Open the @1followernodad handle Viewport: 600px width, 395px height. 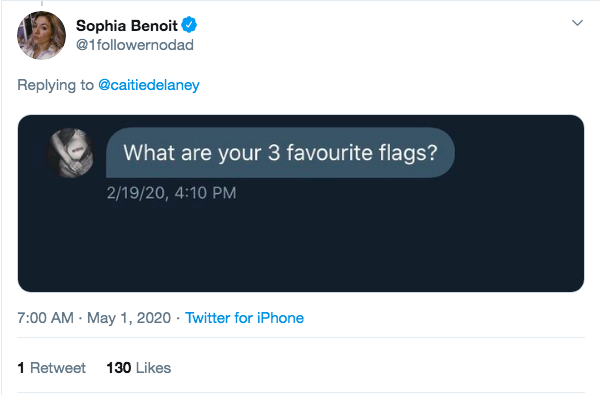pos(135,45)
